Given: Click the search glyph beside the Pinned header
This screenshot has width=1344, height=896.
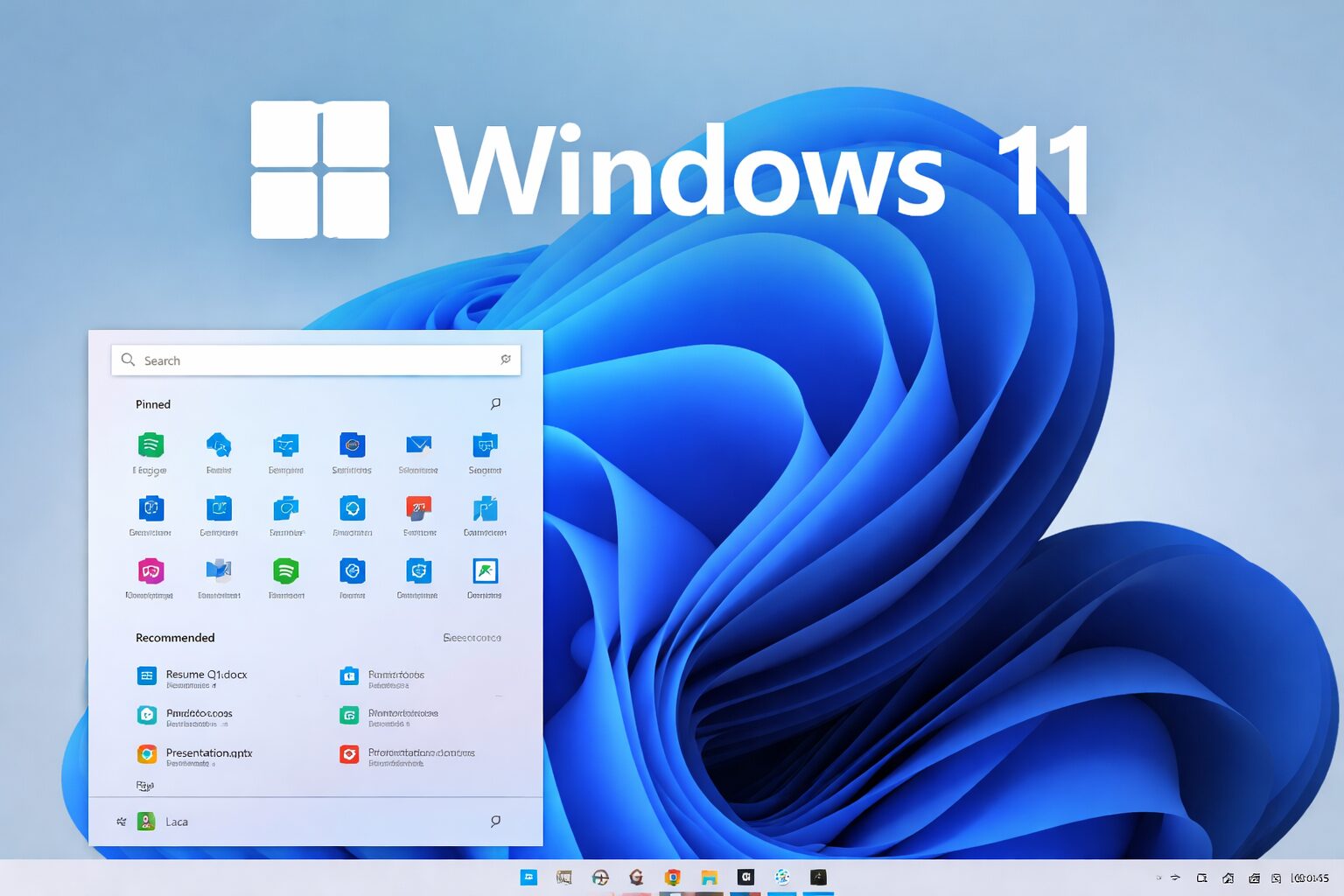Looking at the screenshot, I should 495,403.
